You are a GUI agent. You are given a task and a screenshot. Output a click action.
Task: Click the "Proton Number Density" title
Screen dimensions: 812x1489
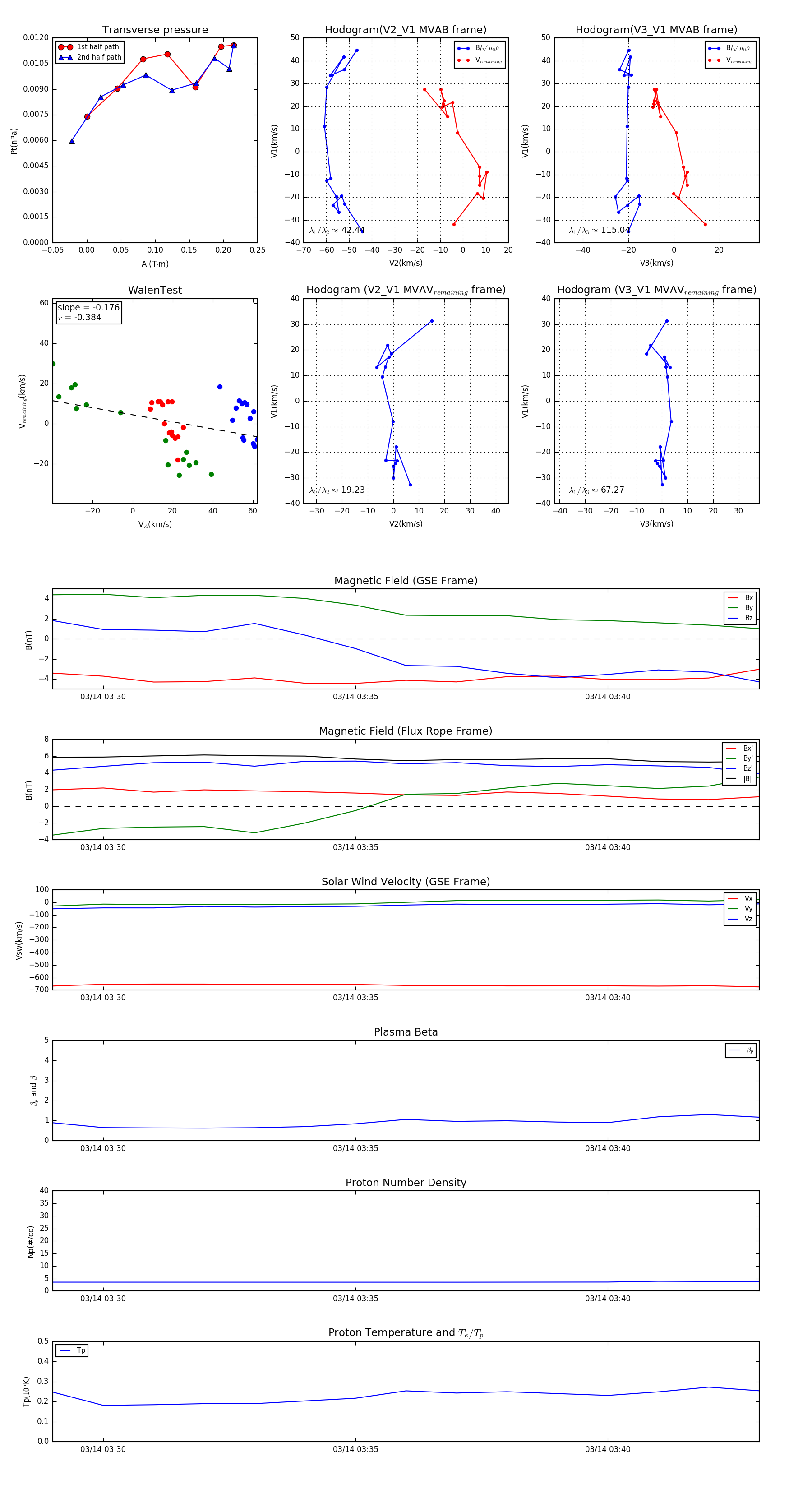point(406,1183)
